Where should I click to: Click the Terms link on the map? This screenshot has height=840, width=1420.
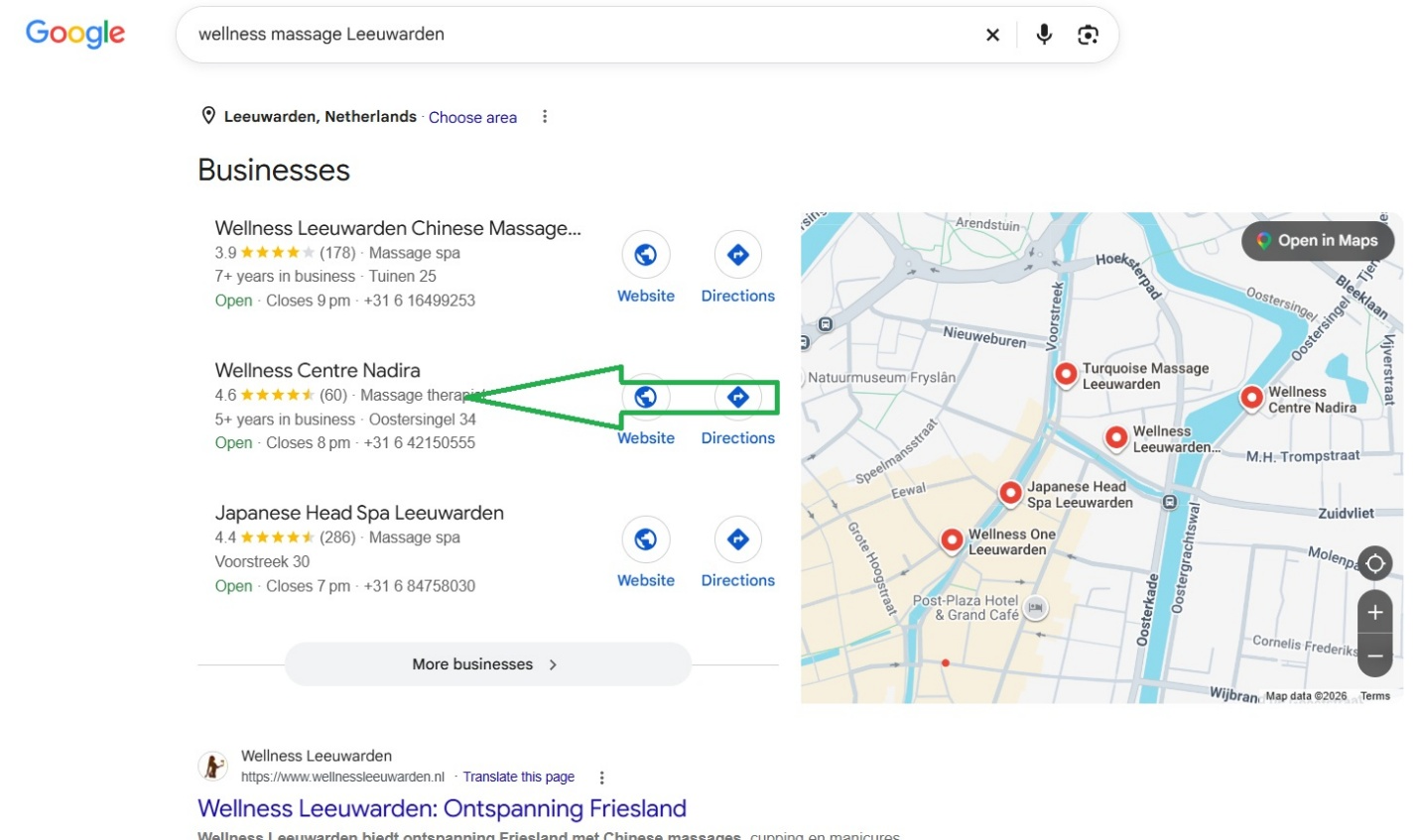[x=1375, y=696]
